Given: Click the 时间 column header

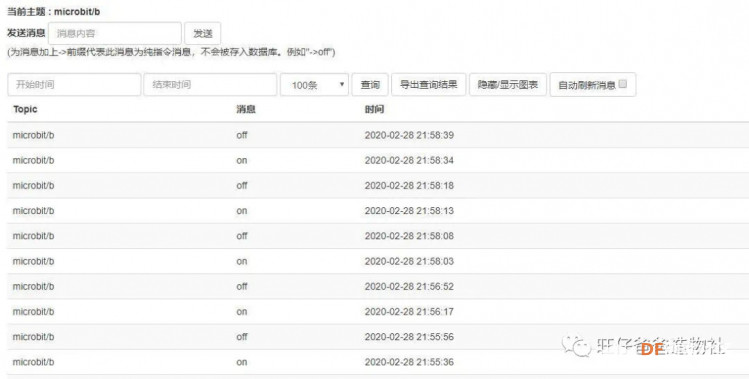Looking at the screenshot, I should (x=374, y=109).
